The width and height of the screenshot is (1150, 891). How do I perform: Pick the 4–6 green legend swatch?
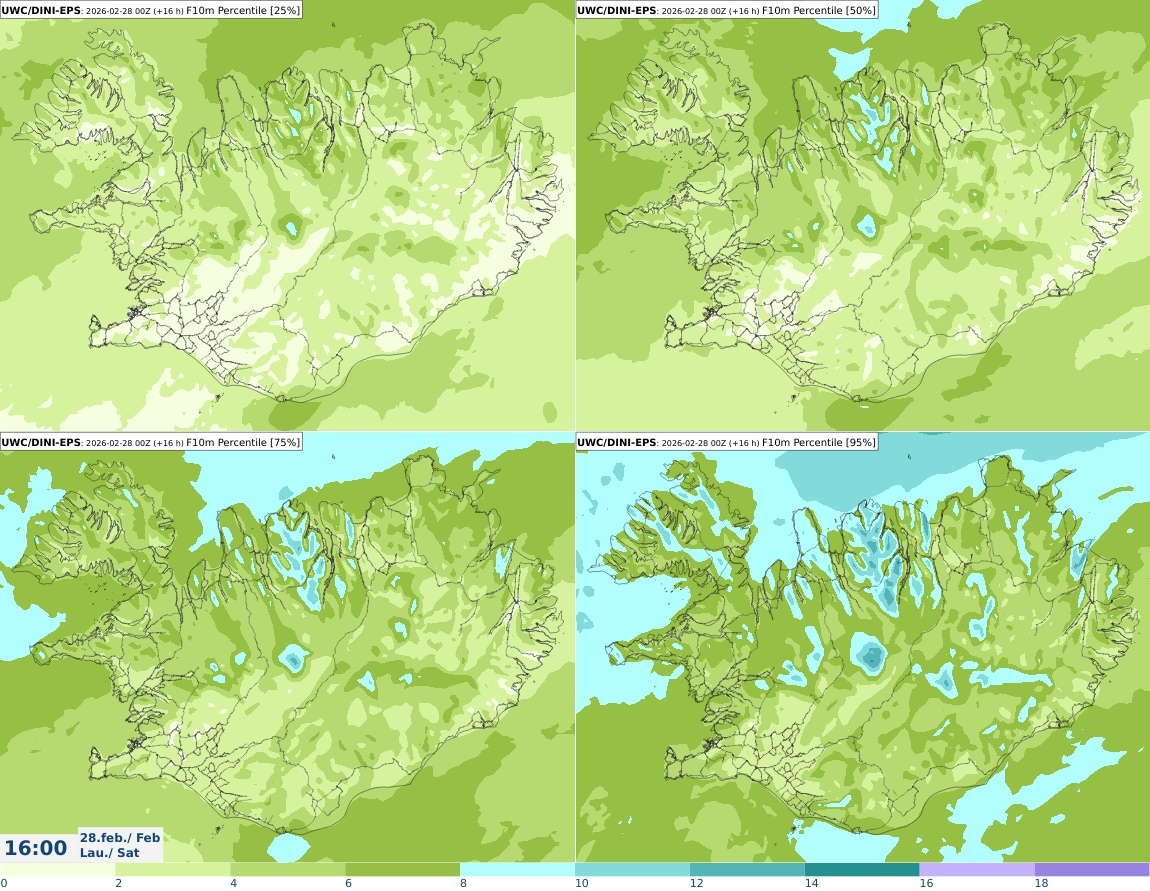pos(288,870)
